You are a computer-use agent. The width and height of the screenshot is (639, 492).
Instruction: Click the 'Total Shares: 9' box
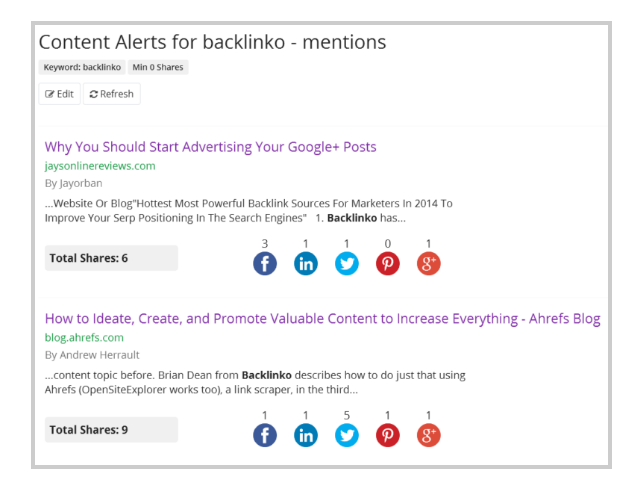(111, 430)
